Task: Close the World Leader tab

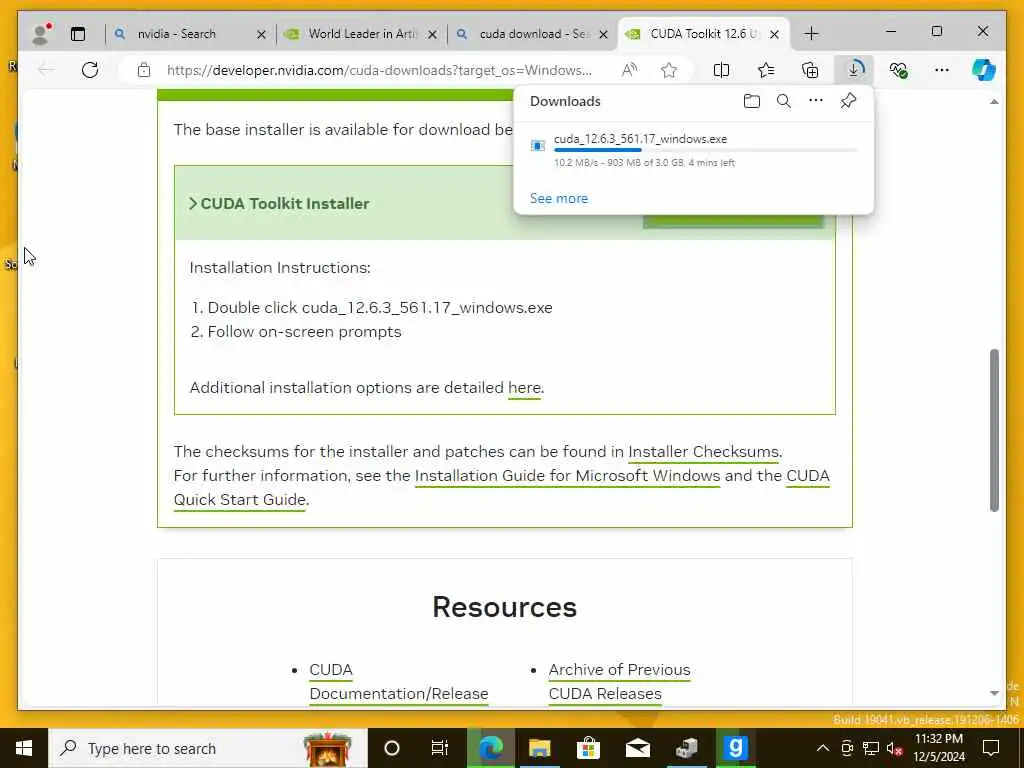Action: coord(432,35)
